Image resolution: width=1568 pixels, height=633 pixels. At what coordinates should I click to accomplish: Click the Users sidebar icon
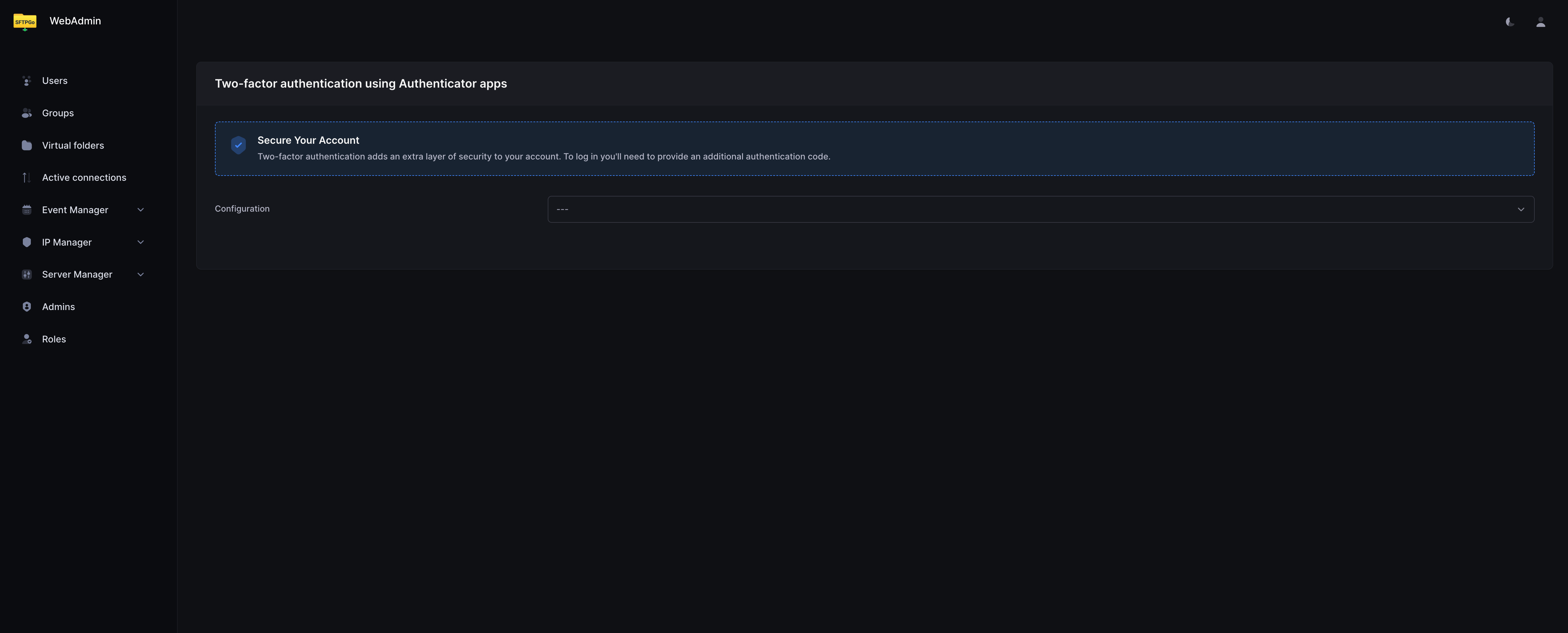coord(27,81)
